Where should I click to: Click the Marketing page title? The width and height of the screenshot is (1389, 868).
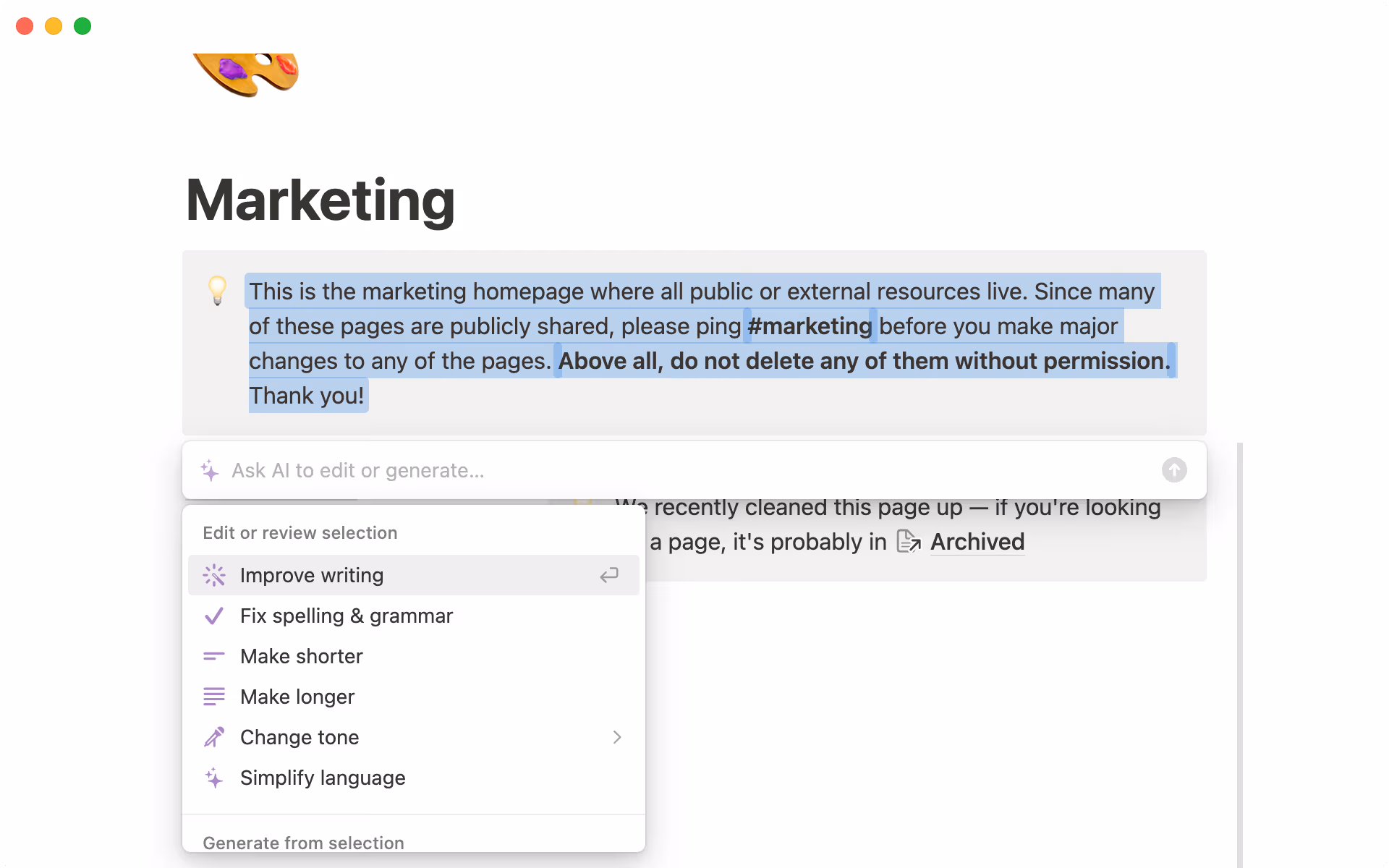click(319, 201)
